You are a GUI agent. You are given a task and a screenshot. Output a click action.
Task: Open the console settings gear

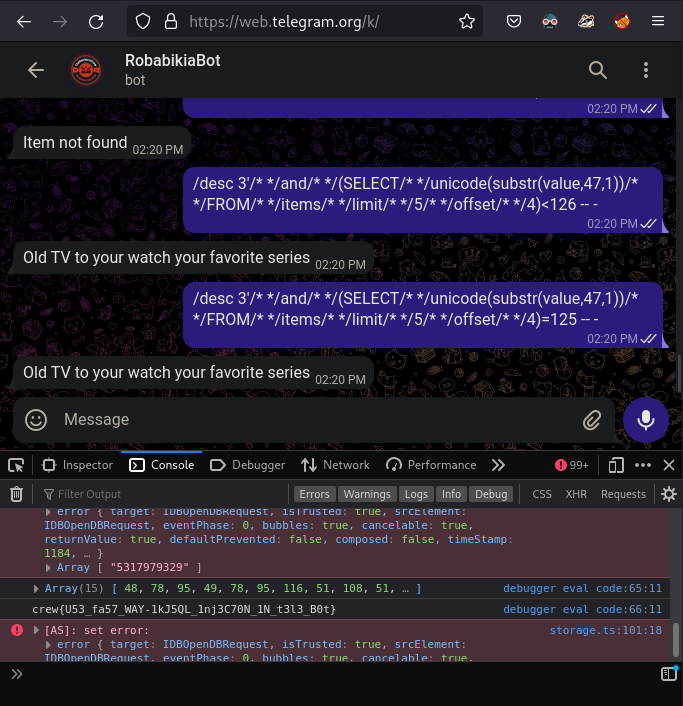(669, 494)
